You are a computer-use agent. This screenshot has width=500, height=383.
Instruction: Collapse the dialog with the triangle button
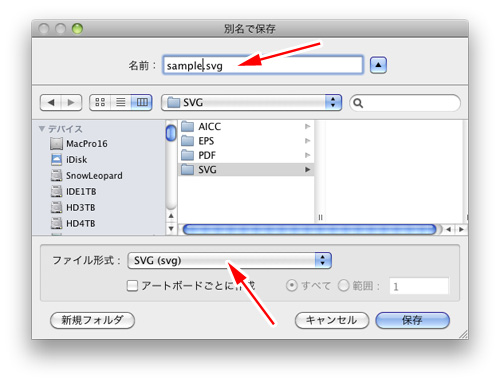coord(378,65)
